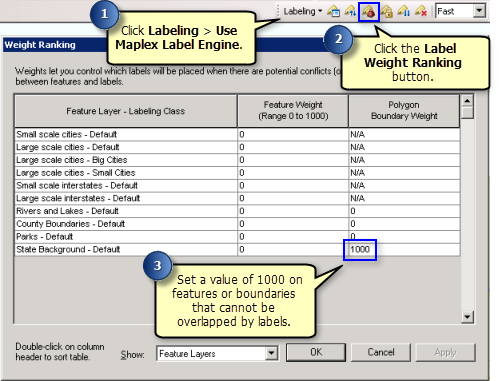Open the Labeling dropdown menu
The width and height of the screenshot is (499, 381).
coord(303,11)
